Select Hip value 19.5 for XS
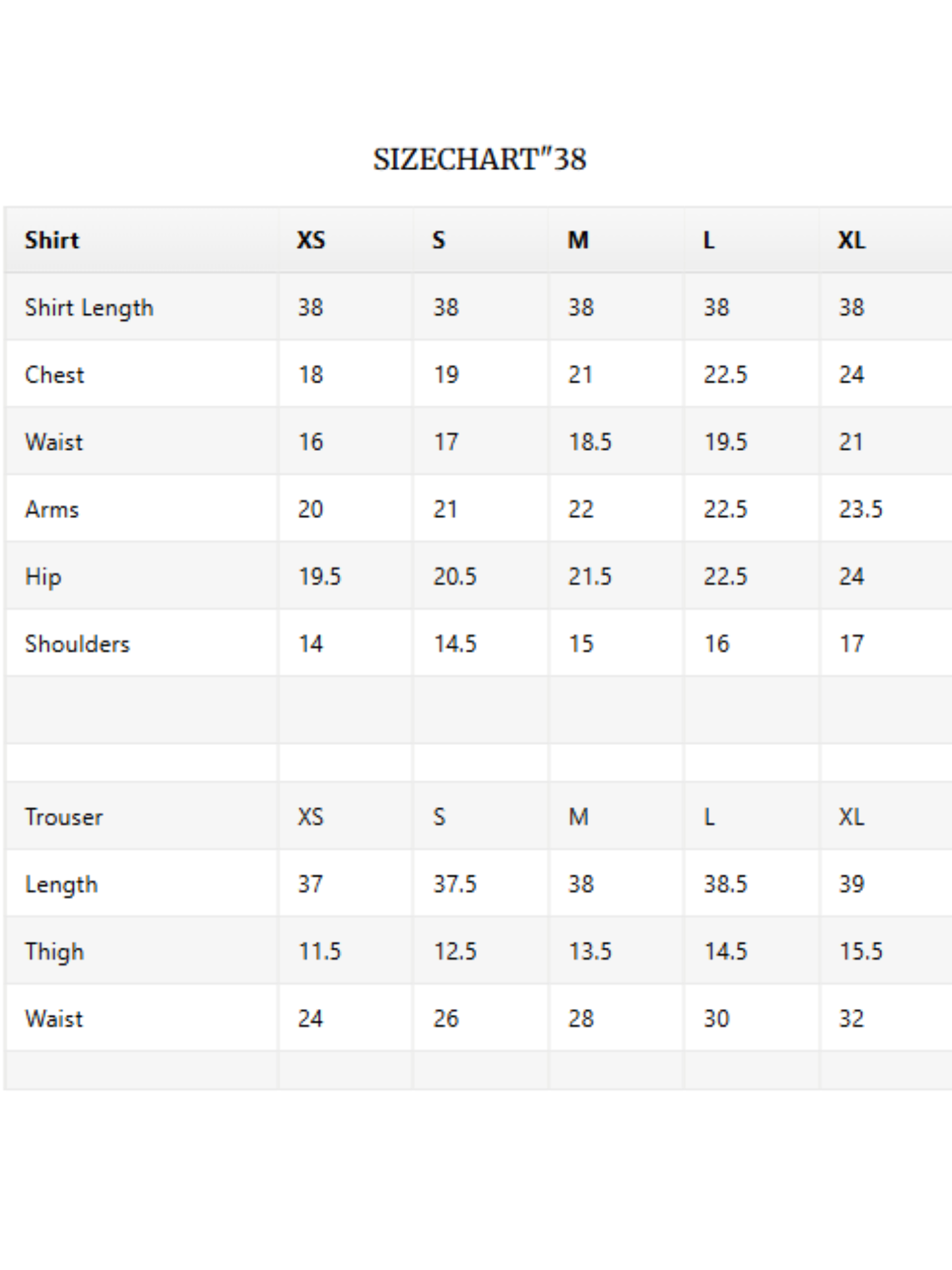The image size is (952, 1270). click(x=320, y=577)
